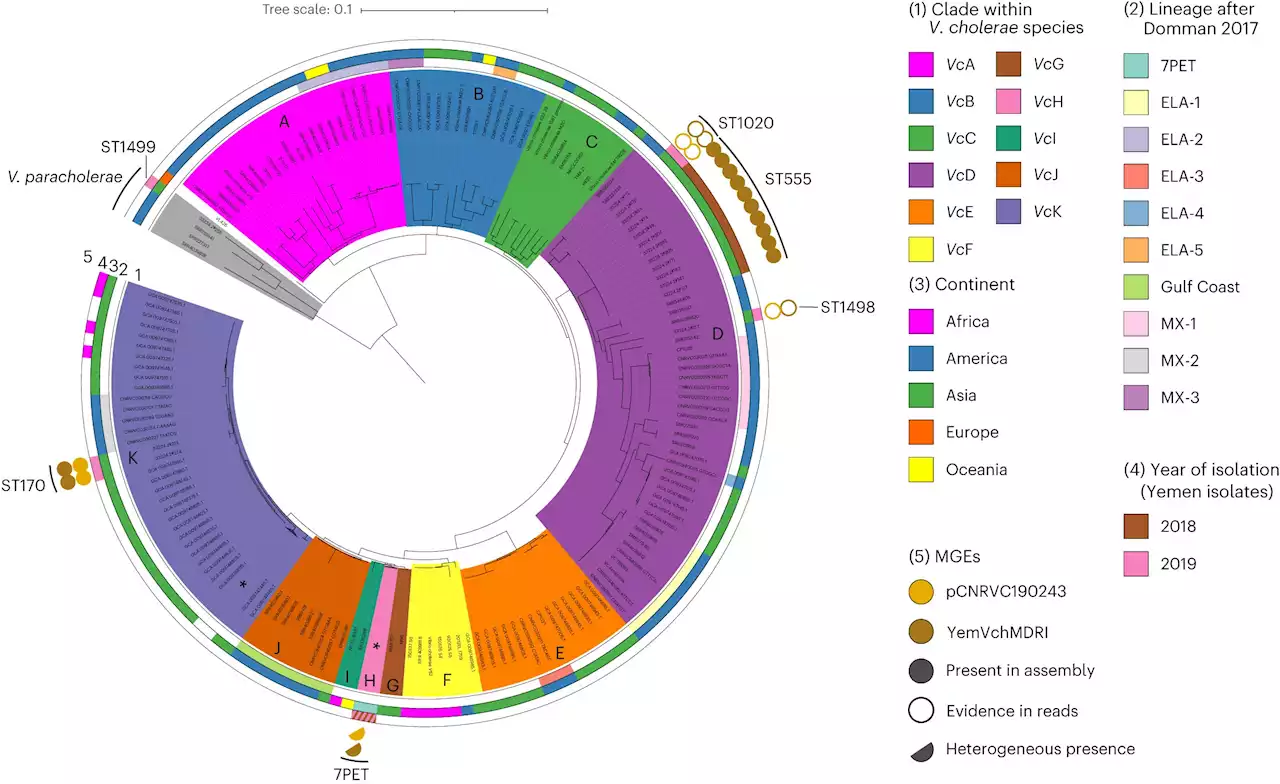Click clade letter A in the magenta sector
The height and width of the screenshot is (784, 1280).
click(x=285, y=122)
